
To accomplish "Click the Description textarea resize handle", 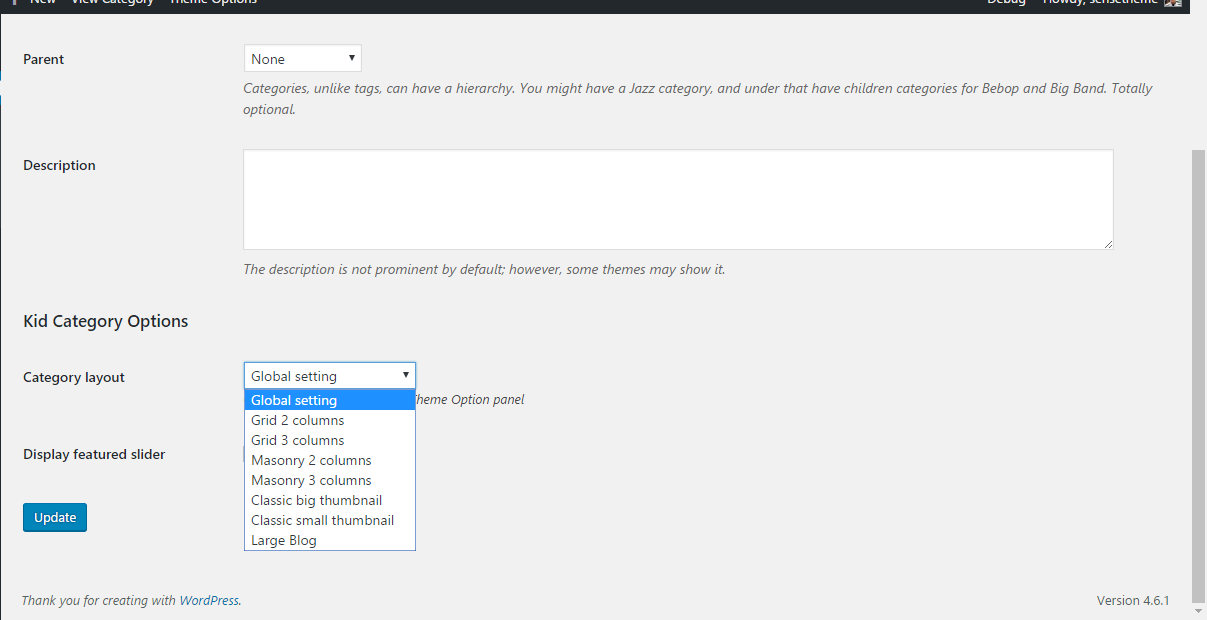I will 1107,243.
